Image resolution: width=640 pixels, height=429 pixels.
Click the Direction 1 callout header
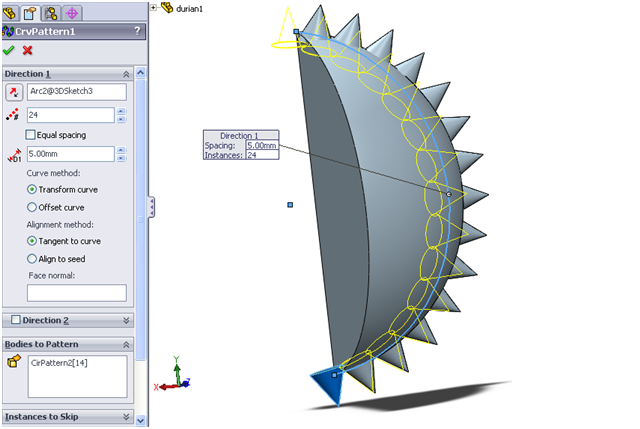click(241, 135)
